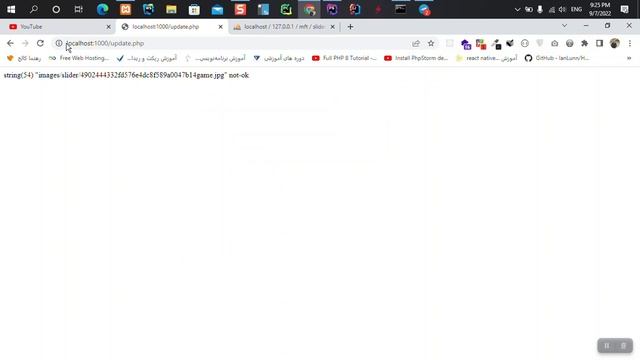Open the Extensions puzzle menu
The image size is (640, 360).
pos(584,43)
